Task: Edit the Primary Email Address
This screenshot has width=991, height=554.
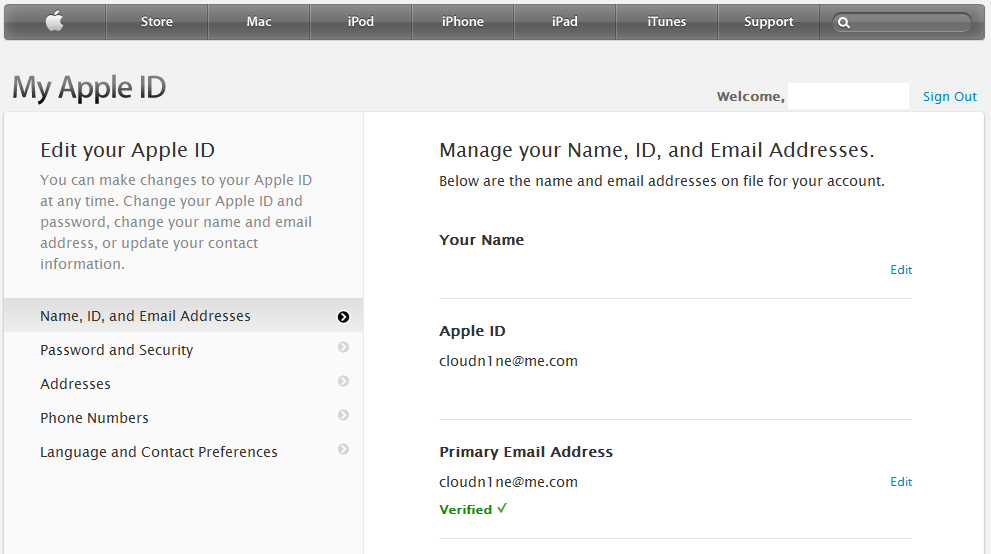Action: tap(901, 482)
